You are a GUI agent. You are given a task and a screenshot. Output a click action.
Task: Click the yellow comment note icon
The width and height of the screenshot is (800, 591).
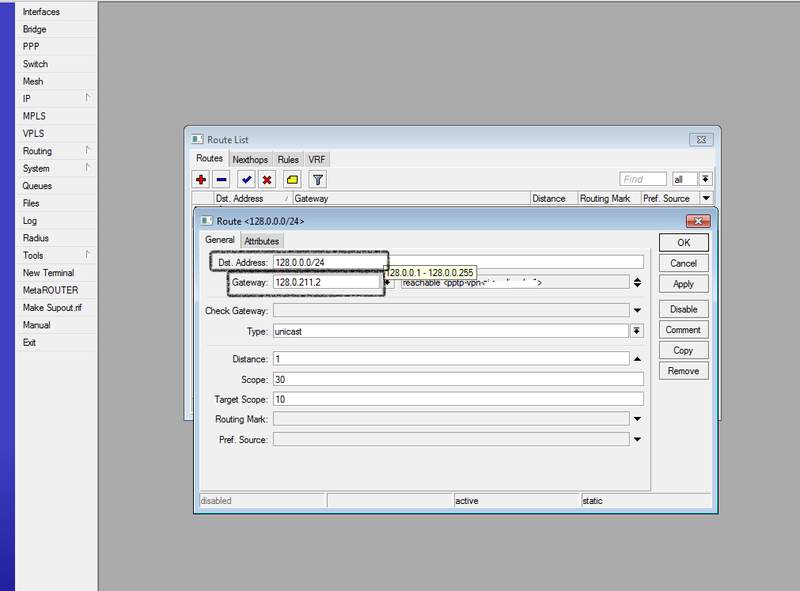coord(292,180)
